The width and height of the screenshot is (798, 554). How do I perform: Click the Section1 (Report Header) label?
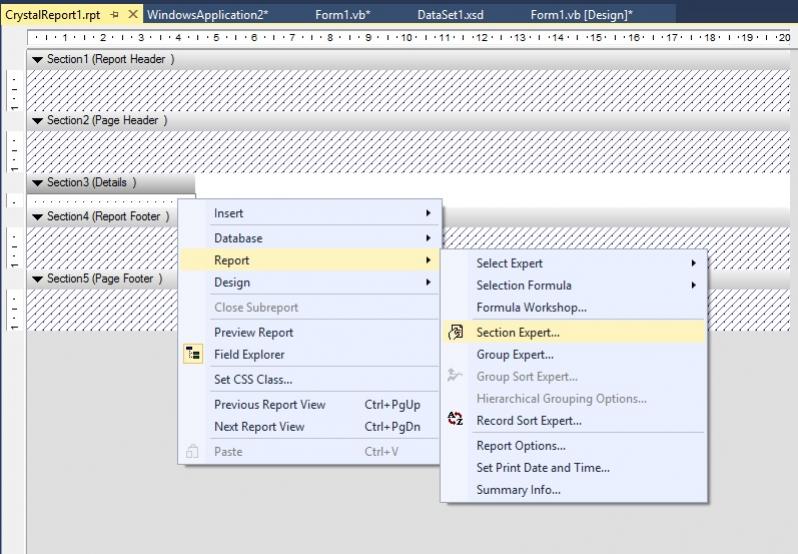pos(110,60)
